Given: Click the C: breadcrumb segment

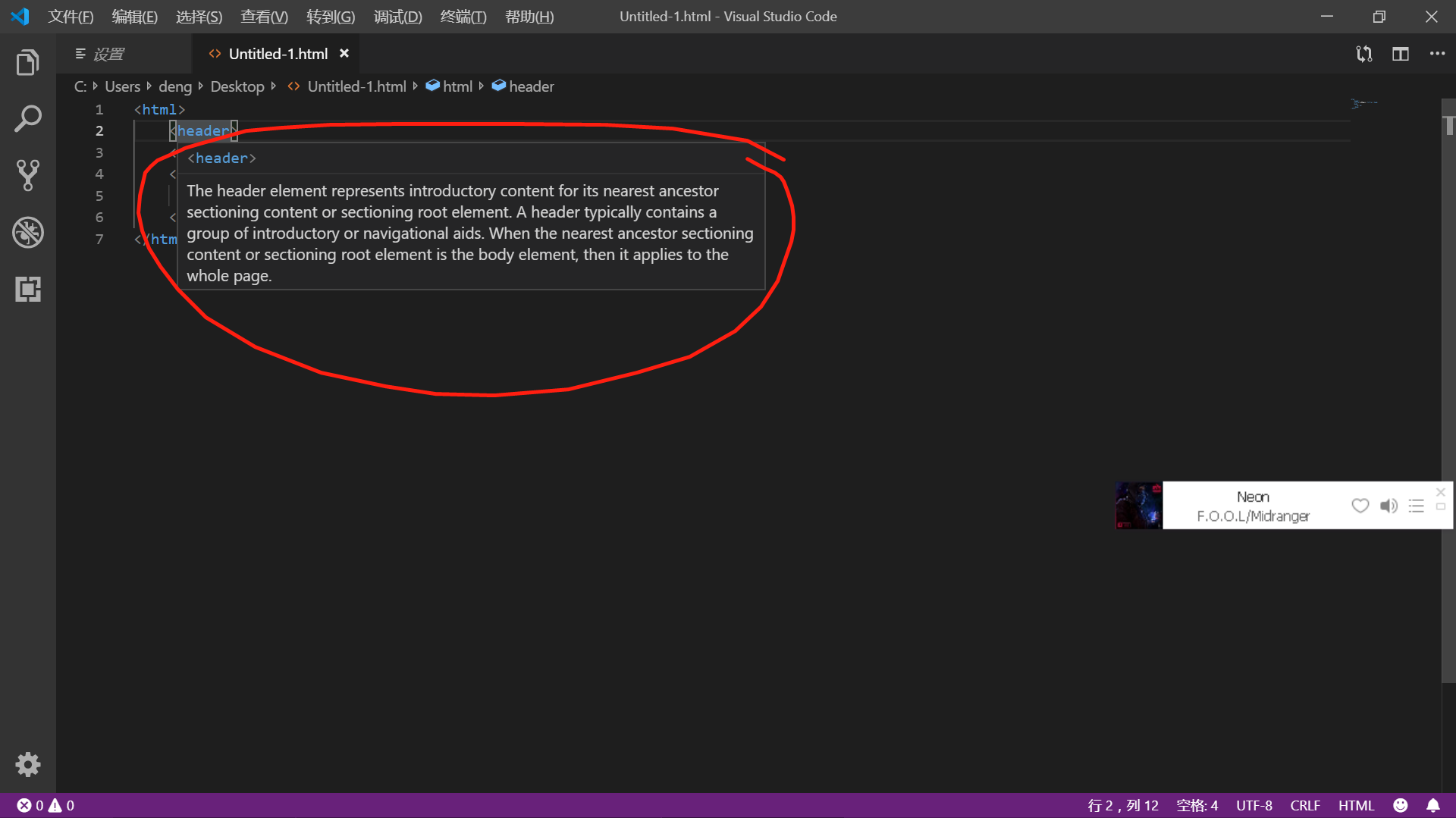Looking at the screenshot, I should [80, 86].
